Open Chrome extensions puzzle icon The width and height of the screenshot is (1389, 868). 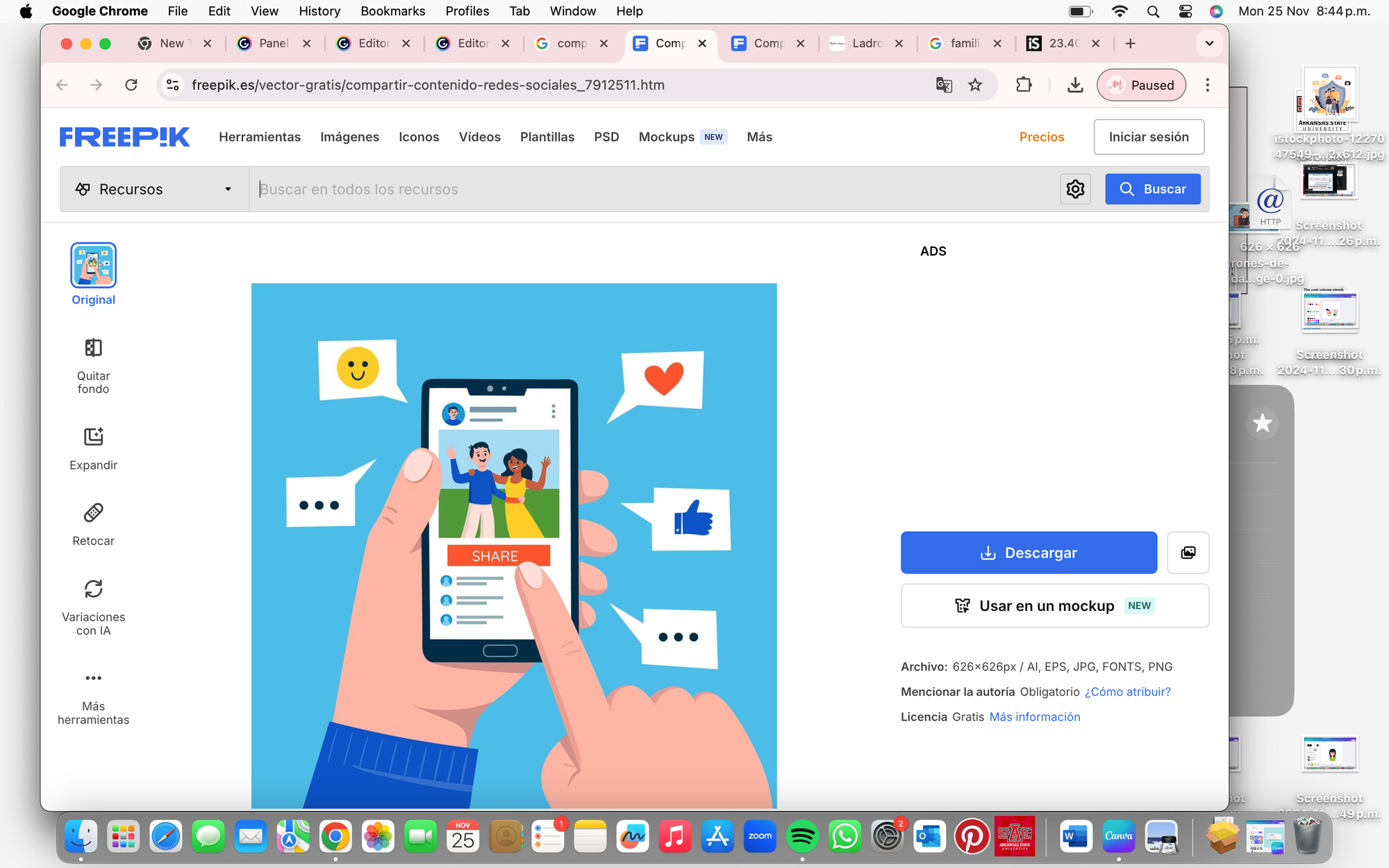(x=1024, y=85)
